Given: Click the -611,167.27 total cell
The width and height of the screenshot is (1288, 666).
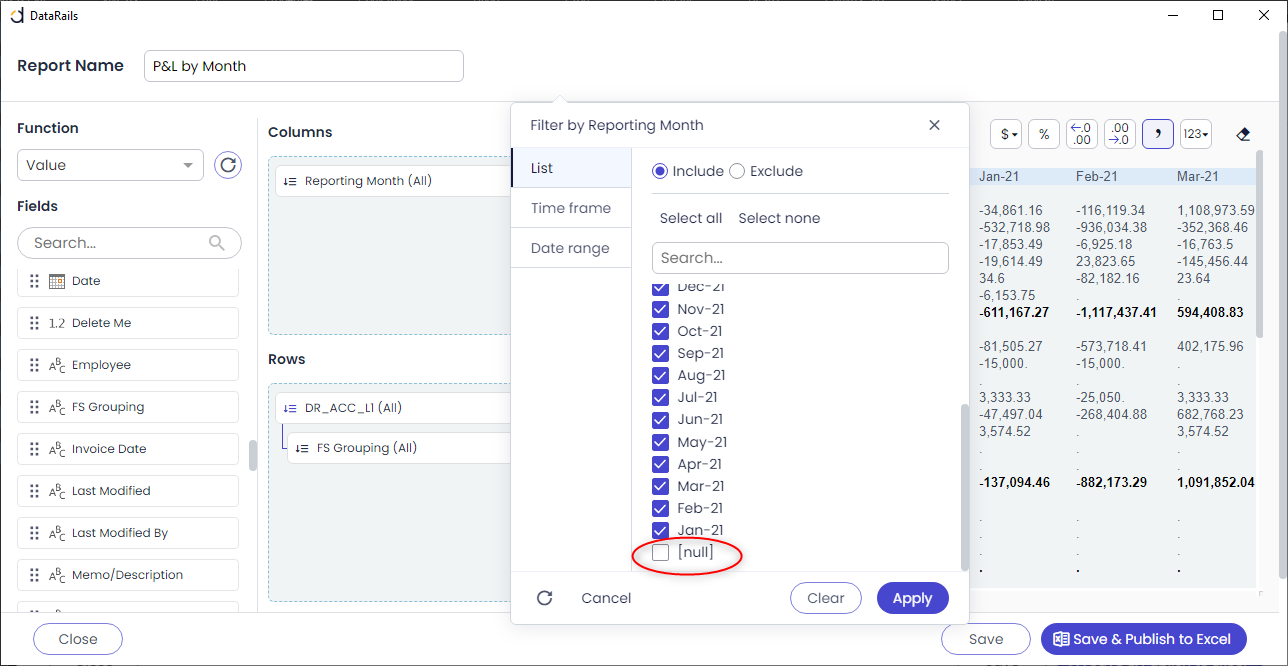Looking at the screenshot, I should pos(1014,312).
